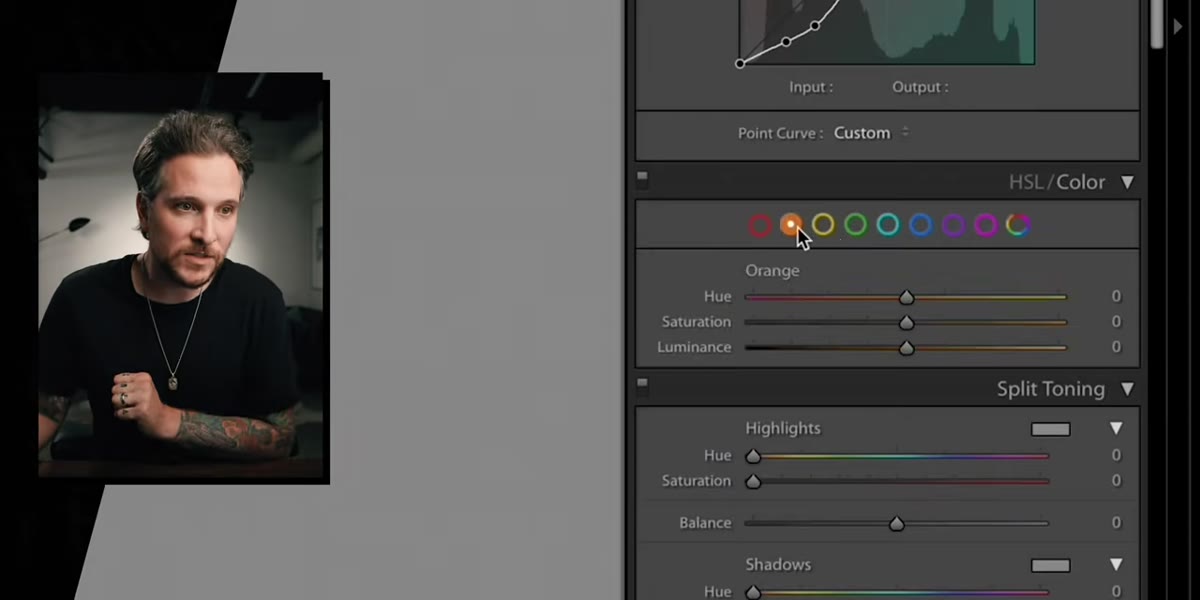This screenshot has width=1200, height=600.
Task: Select the All colors multicolor circle
Action: click(1018, 225)
